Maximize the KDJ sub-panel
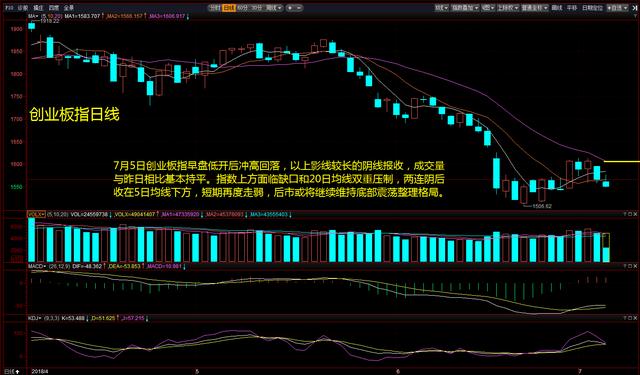 click(x=630, y=317)
